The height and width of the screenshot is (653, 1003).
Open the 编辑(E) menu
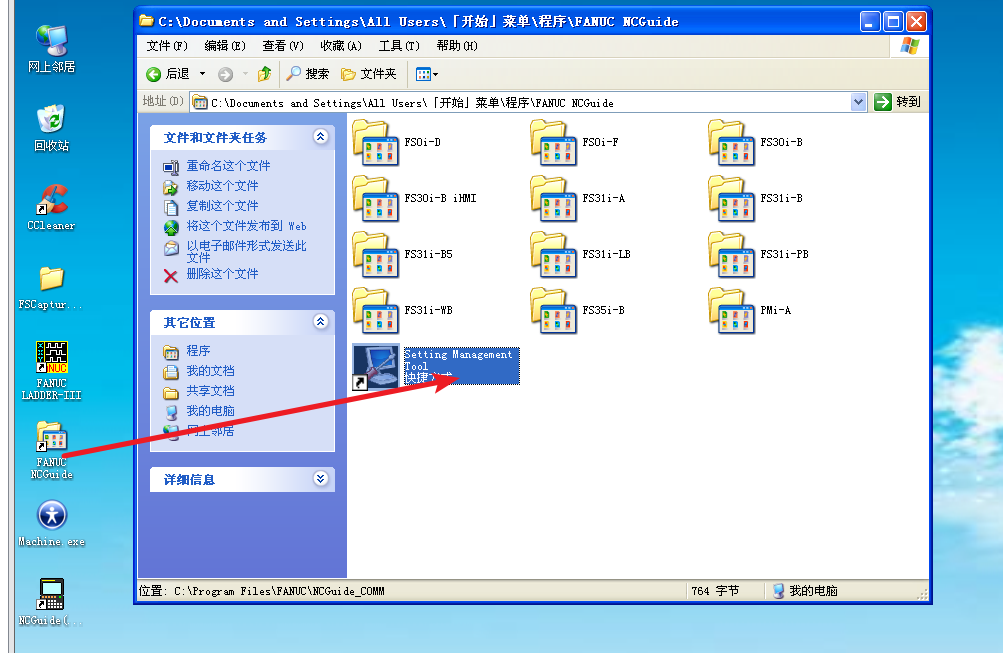tap(225, 46)
